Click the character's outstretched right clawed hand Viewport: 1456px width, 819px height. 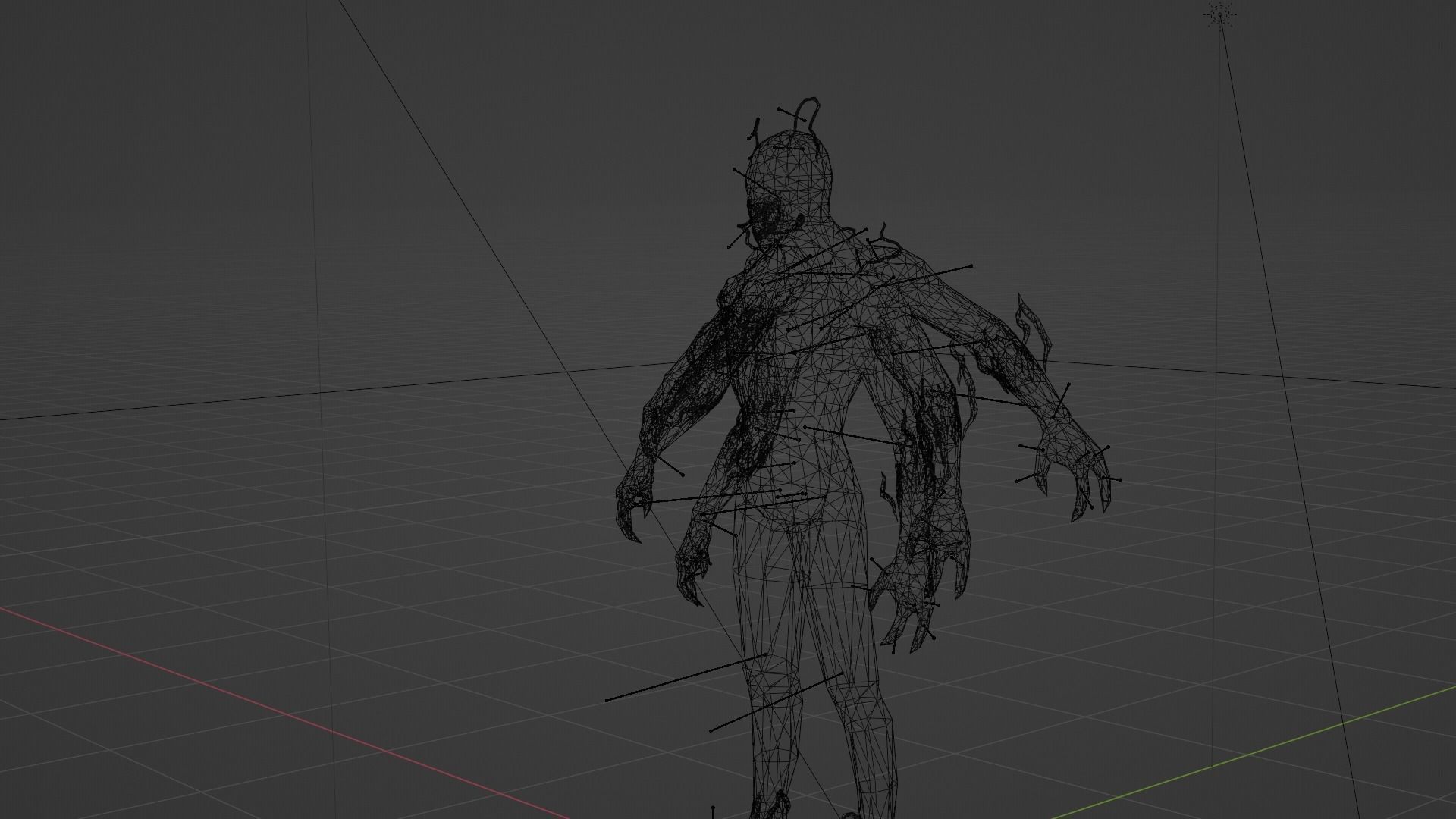(x=1075, y=466)
